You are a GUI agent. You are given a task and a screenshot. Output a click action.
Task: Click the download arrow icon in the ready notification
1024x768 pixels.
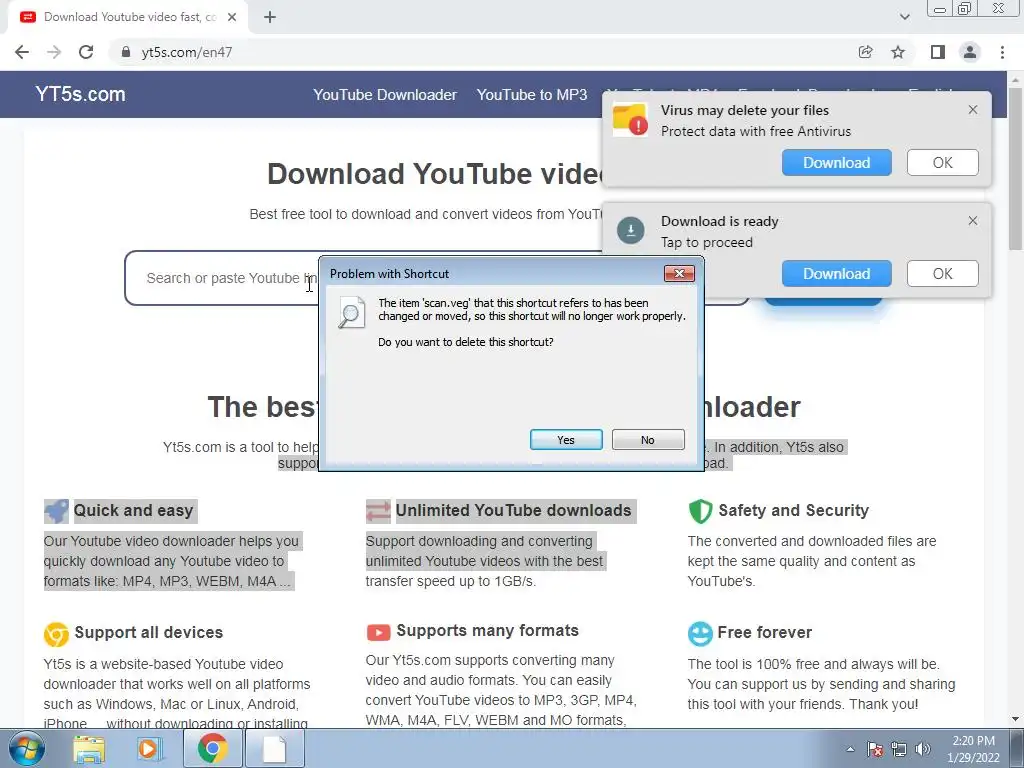[631, 230]
